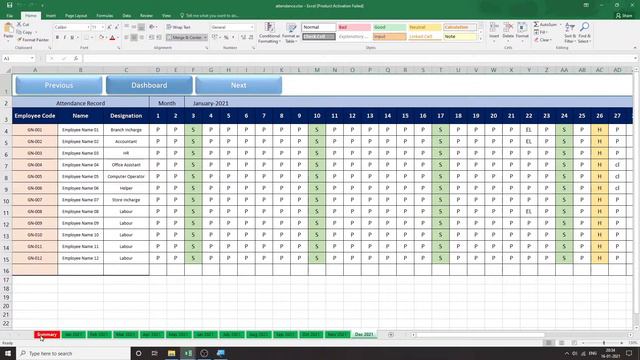Click the Save icon in quick access toolbar
The image size is (640, 360).
tap(9, 5)
